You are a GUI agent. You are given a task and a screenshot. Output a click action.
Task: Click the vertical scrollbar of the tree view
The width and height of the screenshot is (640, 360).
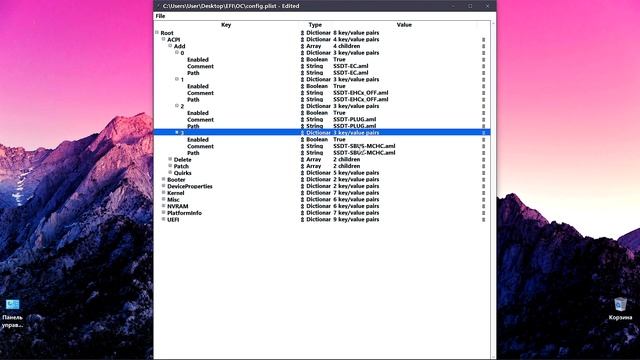[493, 190]
